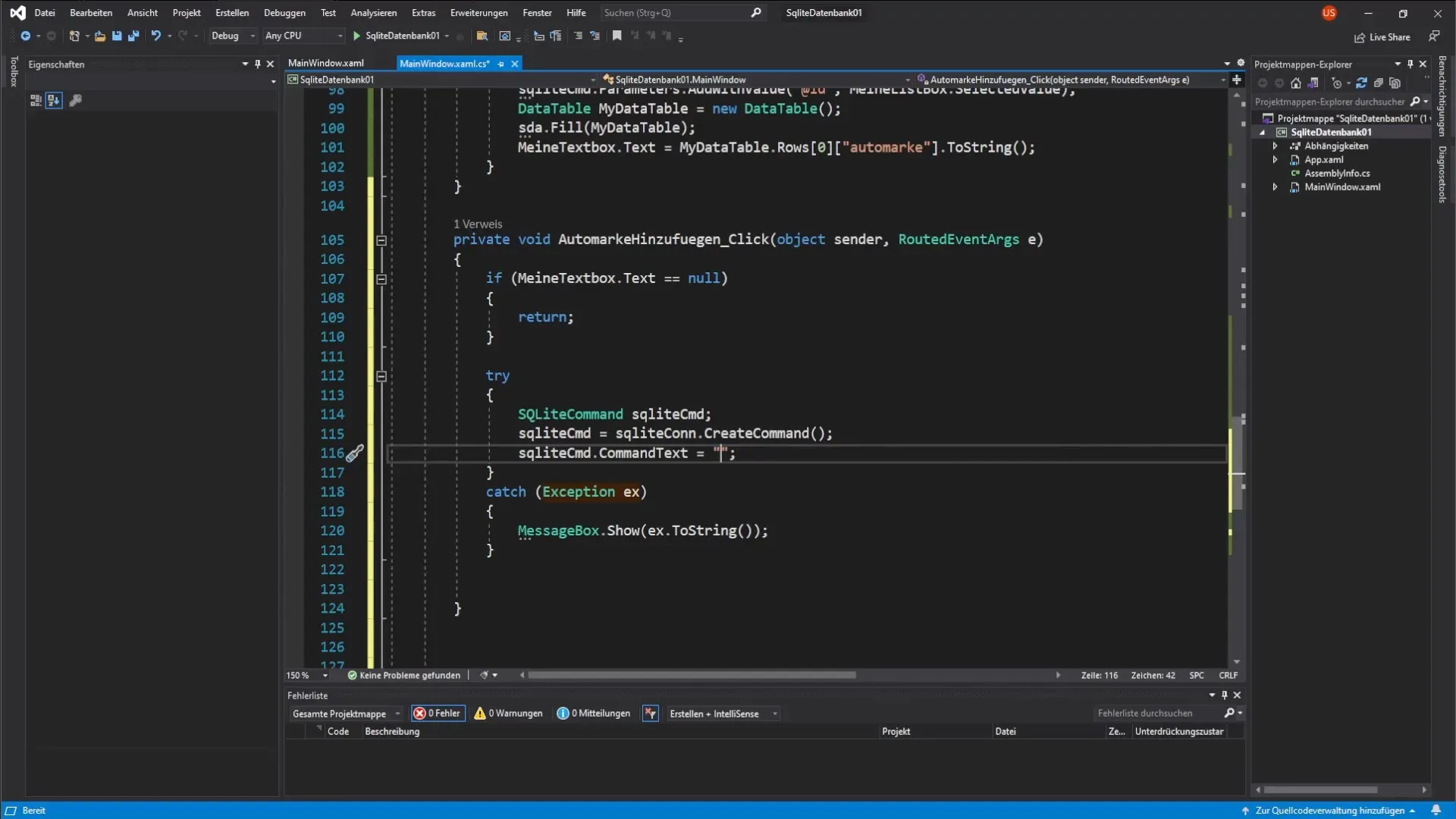Open the Any CPU platform dropdown
Screen dimensions: 1456x819
point(303,36)
